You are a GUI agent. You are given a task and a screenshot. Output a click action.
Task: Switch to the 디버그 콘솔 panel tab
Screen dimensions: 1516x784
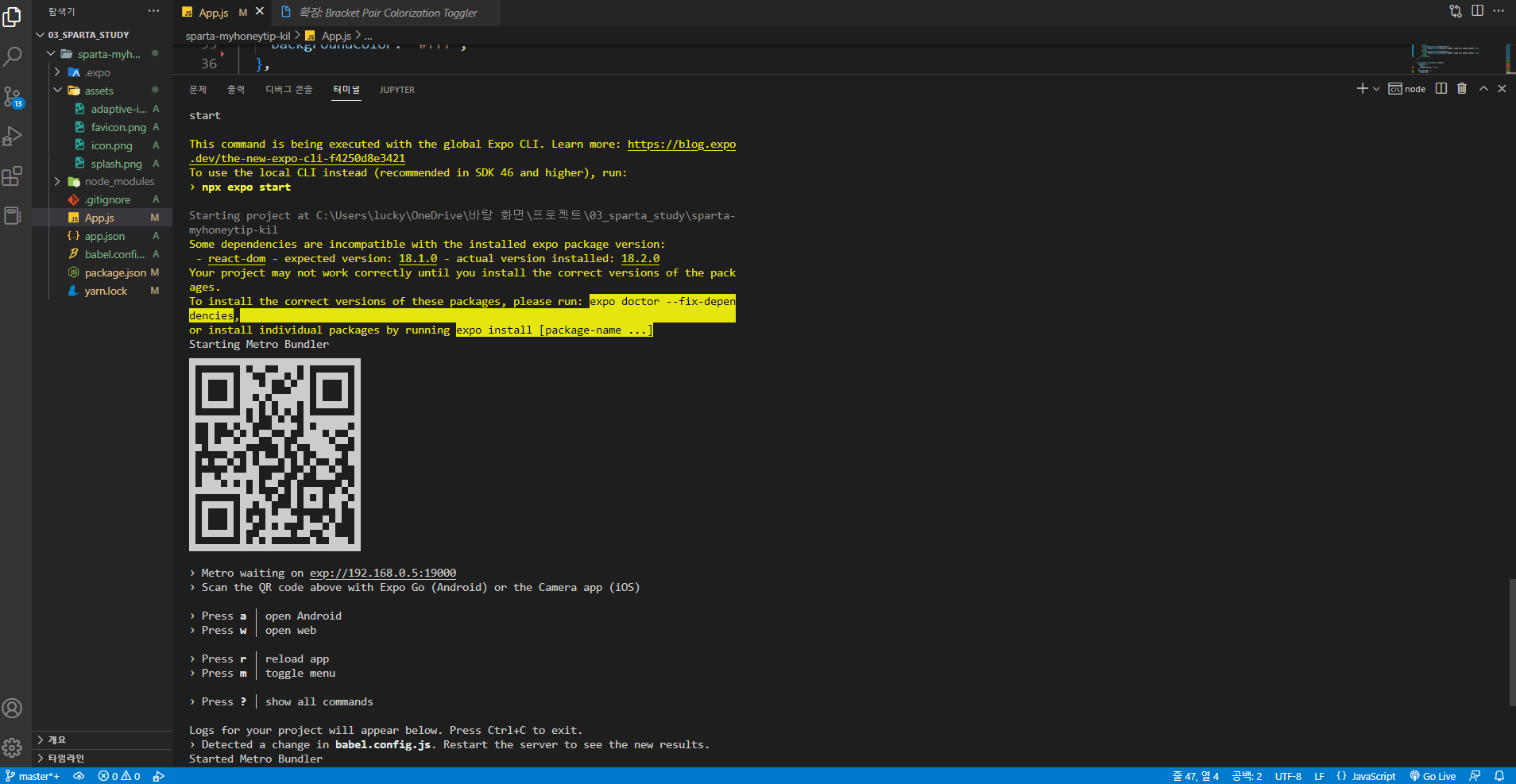pos(289,90)
